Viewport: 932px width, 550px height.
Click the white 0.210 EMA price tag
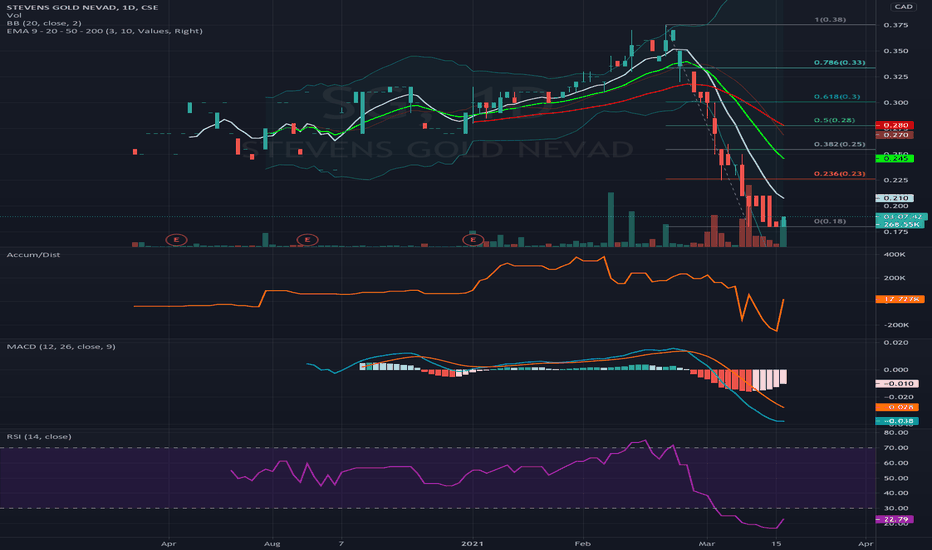click(x=895, y=198)
